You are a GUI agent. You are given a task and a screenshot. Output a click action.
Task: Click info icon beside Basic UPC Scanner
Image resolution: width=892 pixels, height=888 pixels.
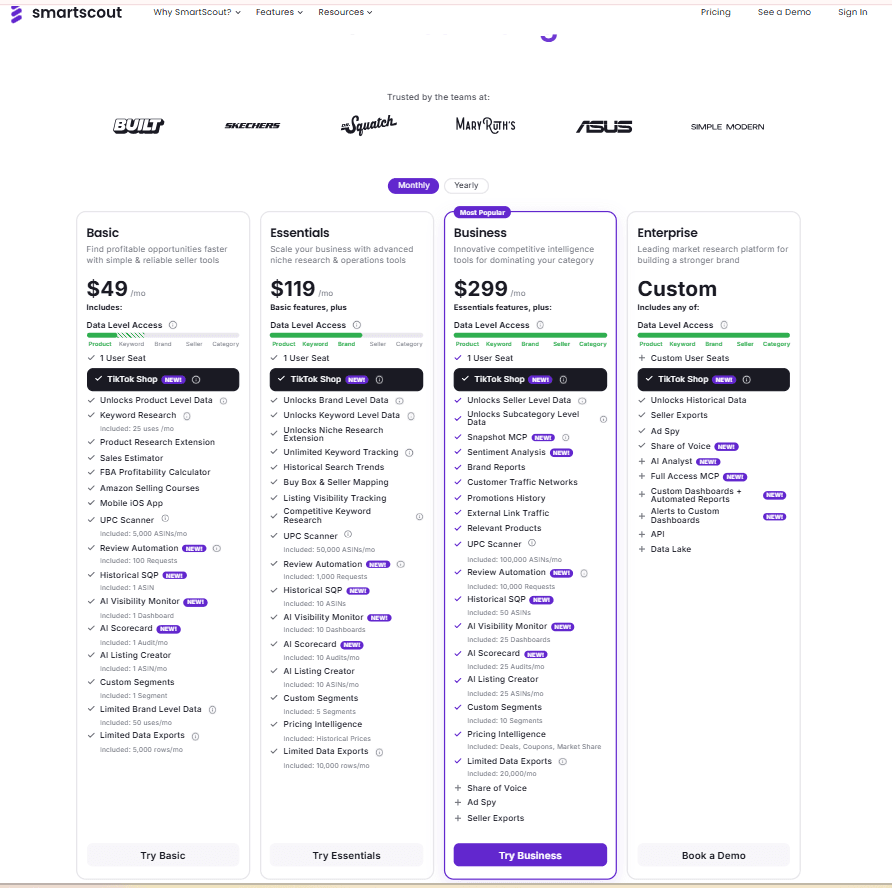coord(165,518)
